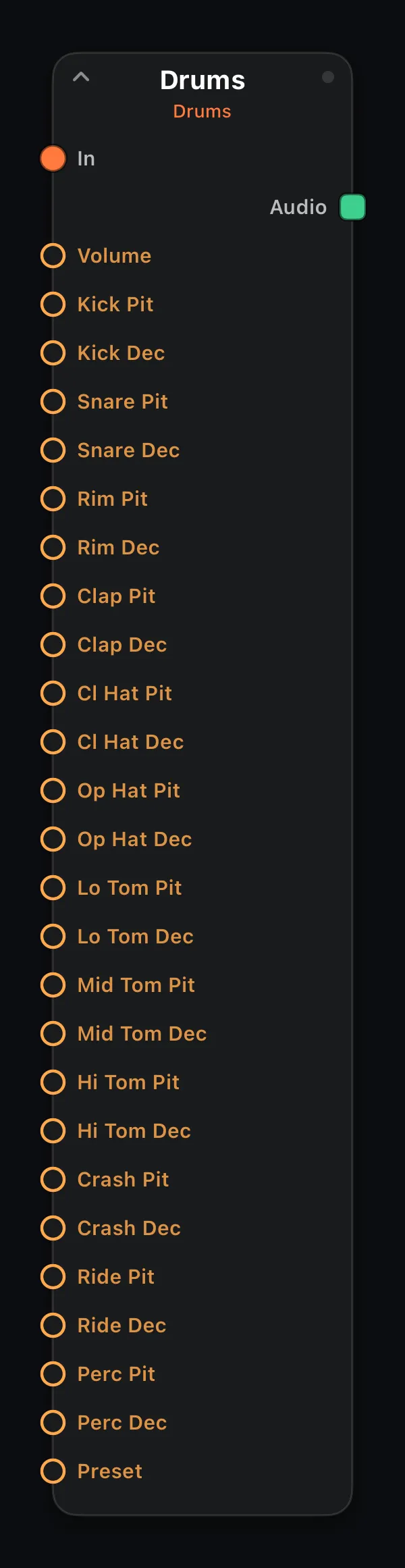Image resolution: width=405 pixels, height=1568 pixels.
Task: Click the orange Drums subtitle label
Action: (202, 111)
